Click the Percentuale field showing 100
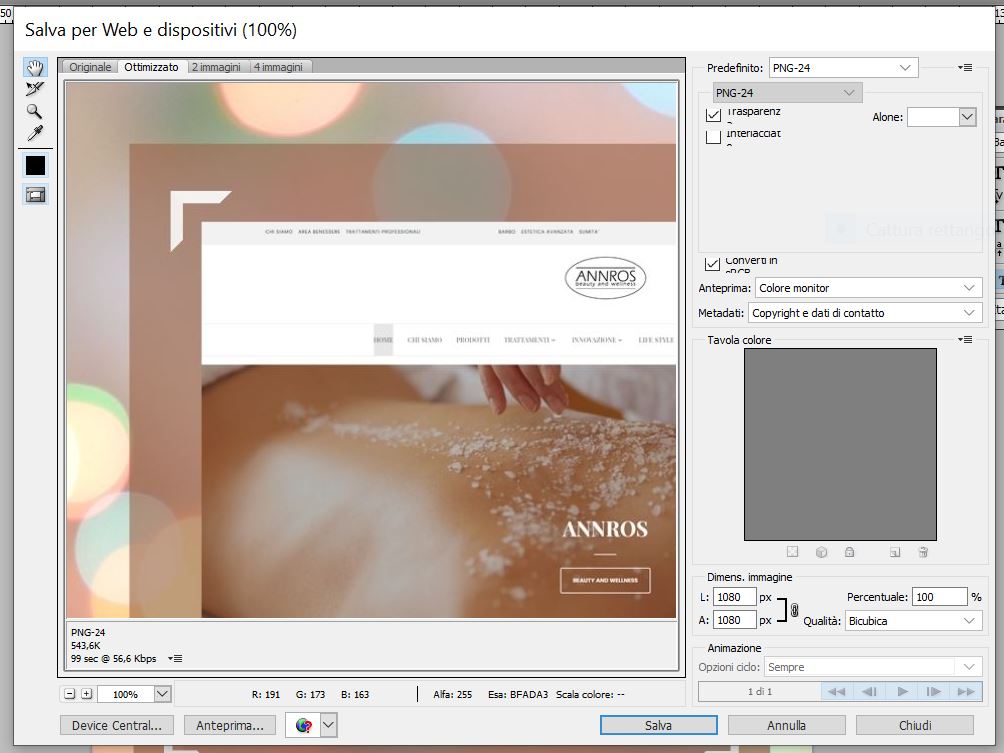 (x=939, y=597)
